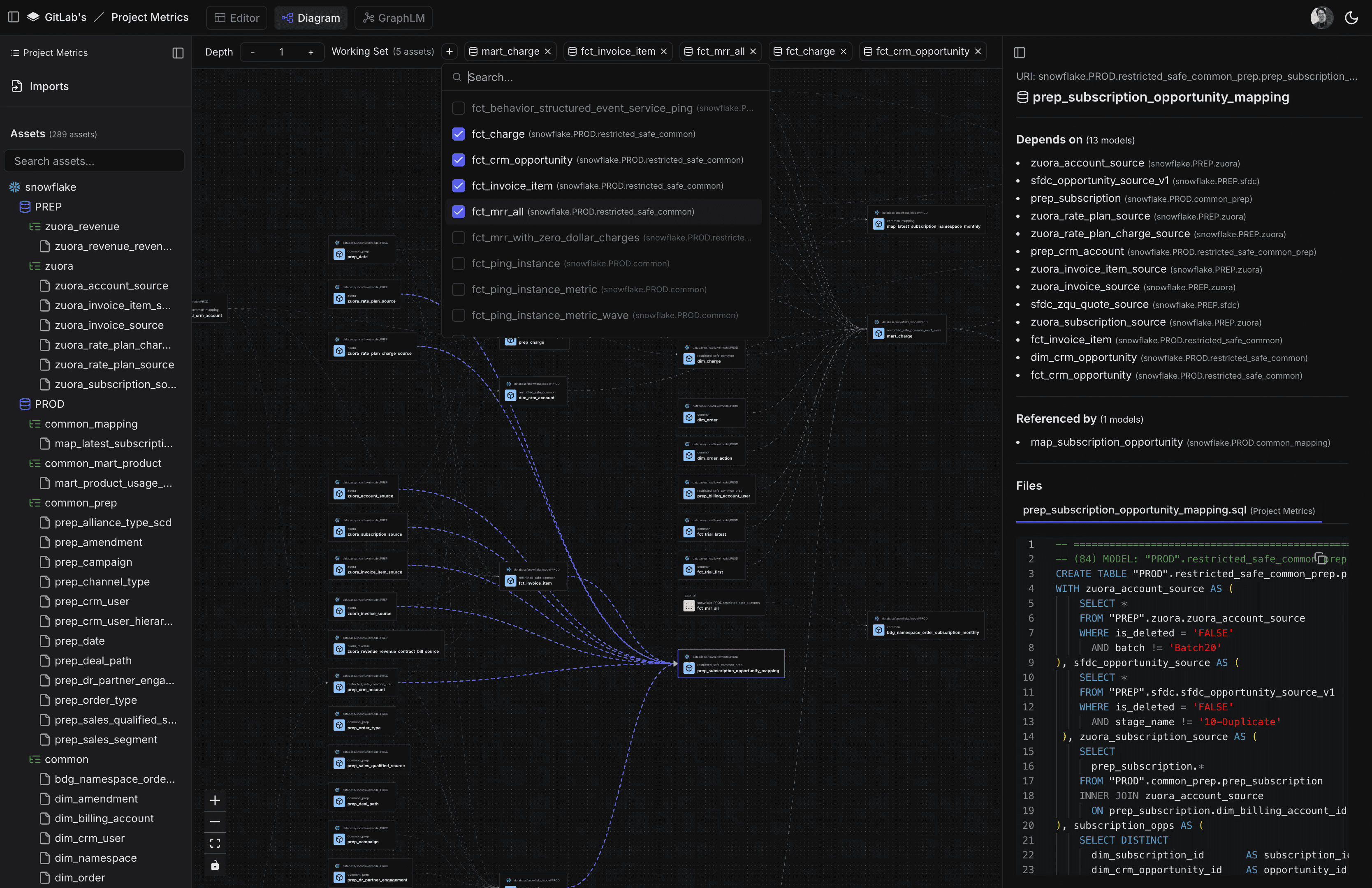Select the zuora_account_source diagram node
The height and width of the screenshot is (888, 1372).
point(364,489)
